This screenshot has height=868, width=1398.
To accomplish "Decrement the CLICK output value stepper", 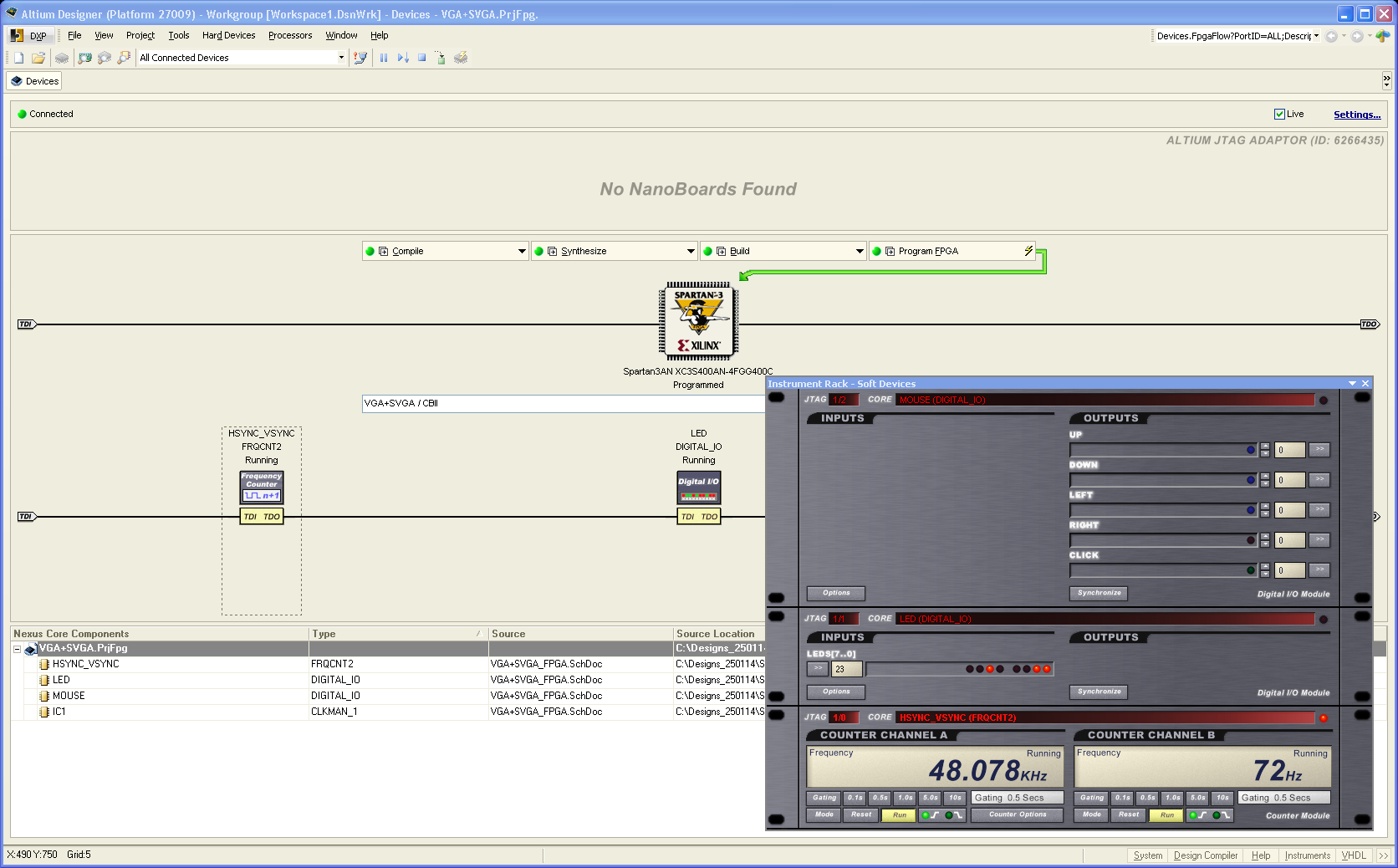I will [x=1265, y=574].
